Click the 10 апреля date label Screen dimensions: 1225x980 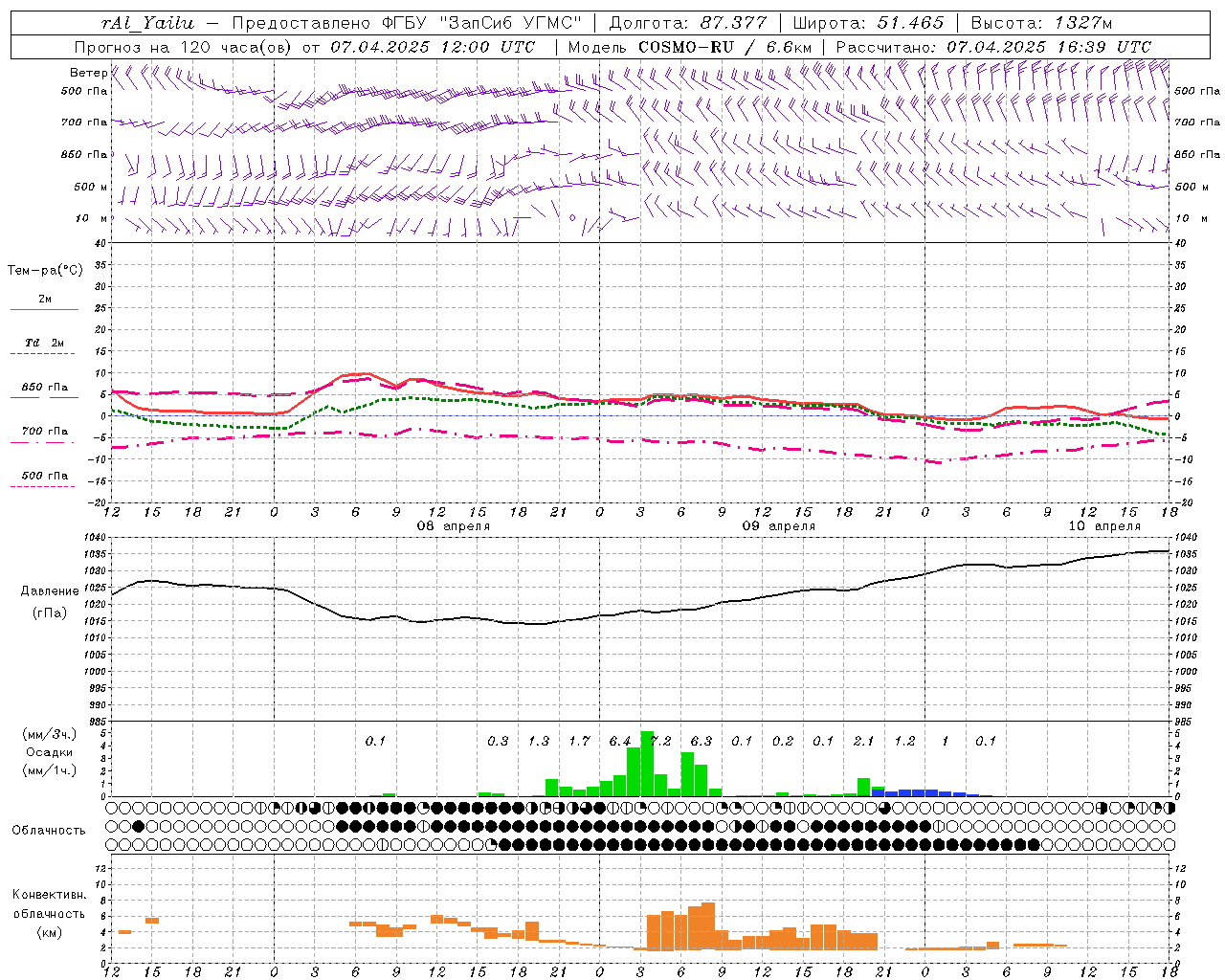tap(1104, 526)
